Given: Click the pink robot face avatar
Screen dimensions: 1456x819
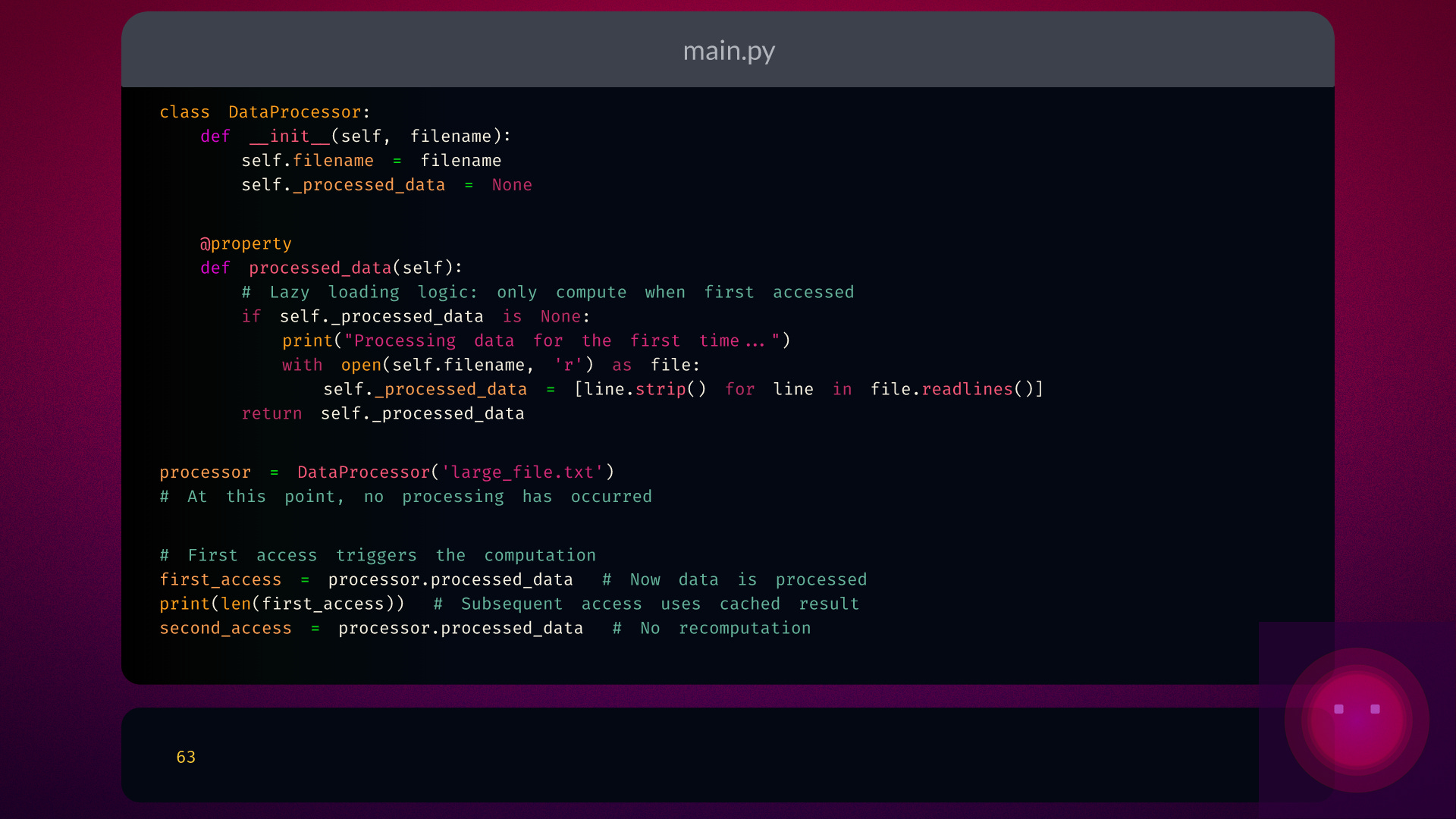Looking at the screenshot, I should 1357,720.
